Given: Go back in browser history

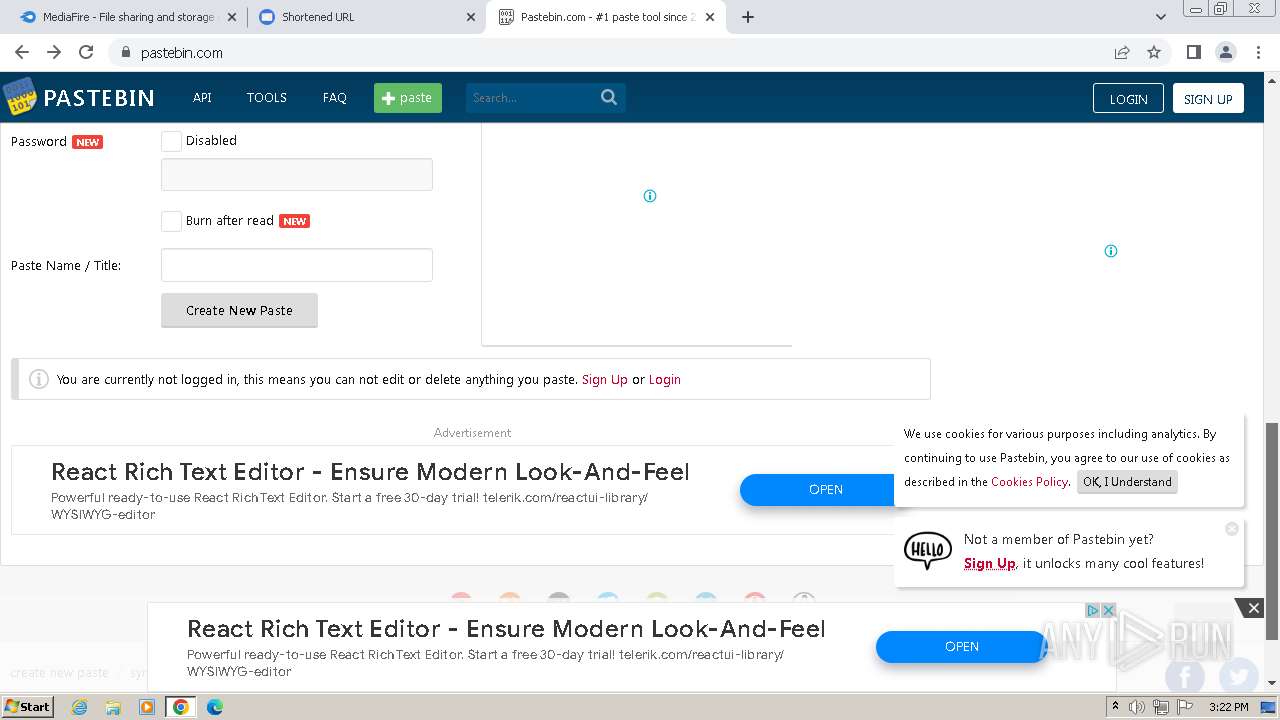Looking at the screenshot, I should pyautogui.click(x=22, y=52).
